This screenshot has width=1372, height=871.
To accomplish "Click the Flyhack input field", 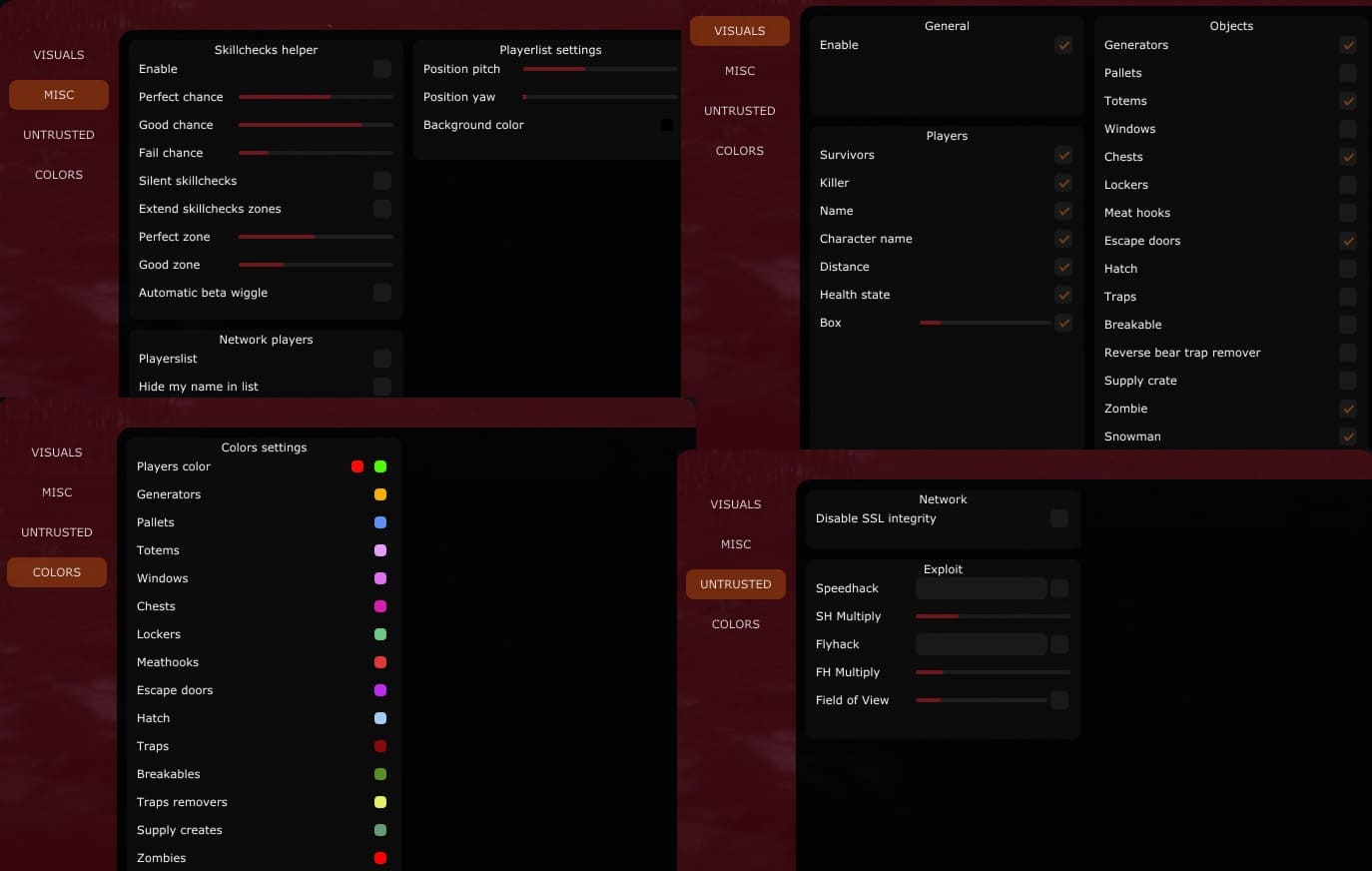I will [982, 644].
